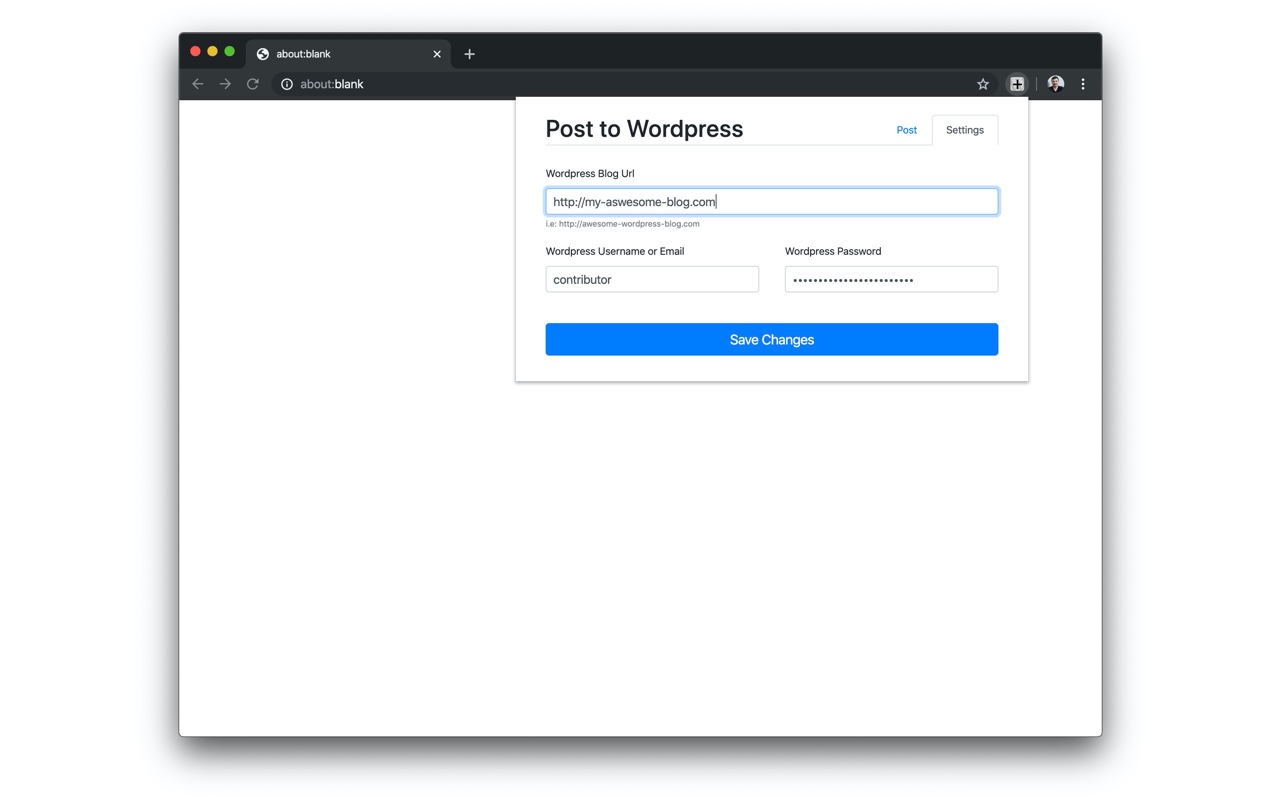Switch to the Post tab
The image size is (1280, 800).
[x=907, y=130]
